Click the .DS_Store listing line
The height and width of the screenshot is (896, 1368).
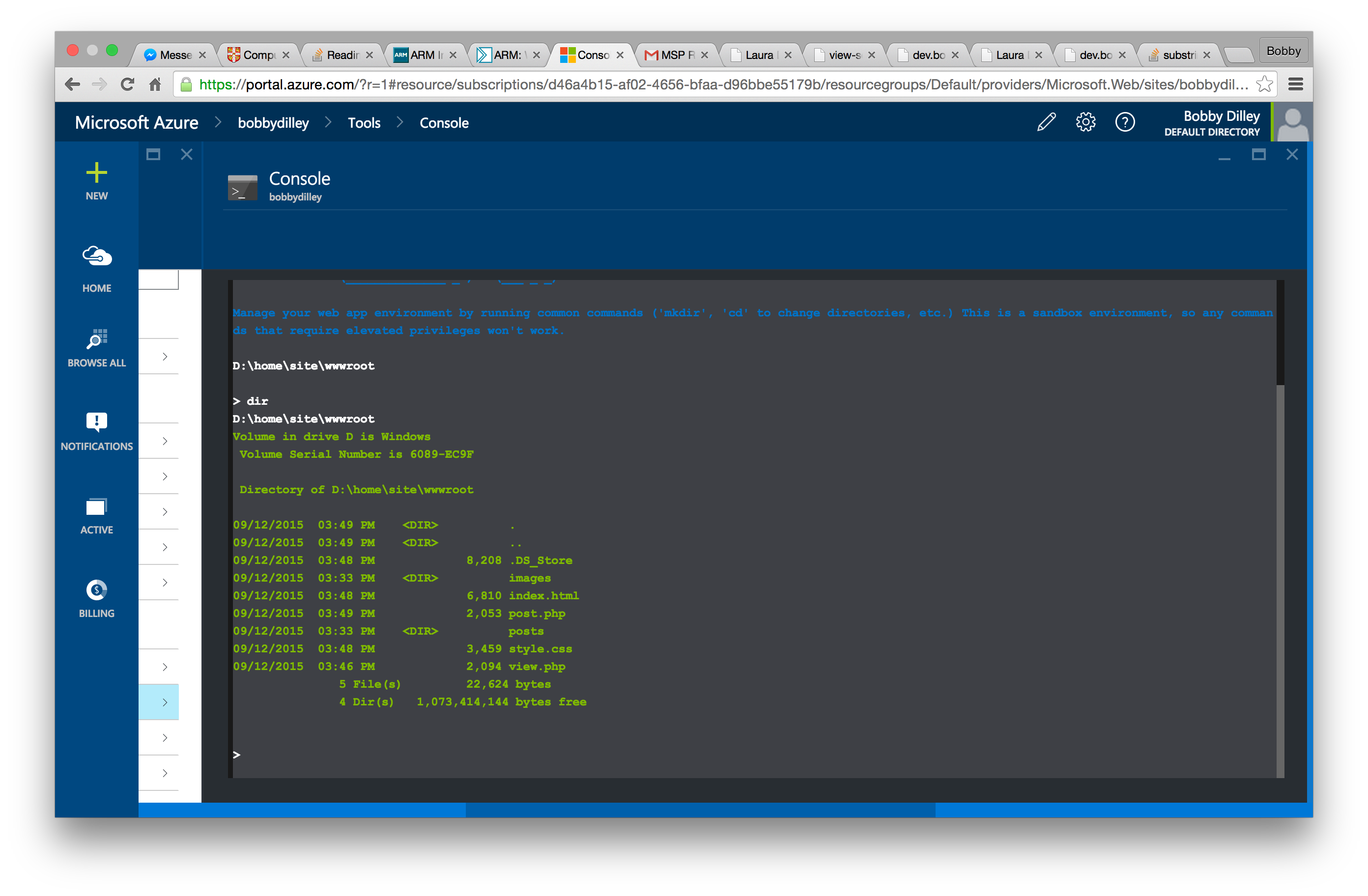(x=402, y=560)
